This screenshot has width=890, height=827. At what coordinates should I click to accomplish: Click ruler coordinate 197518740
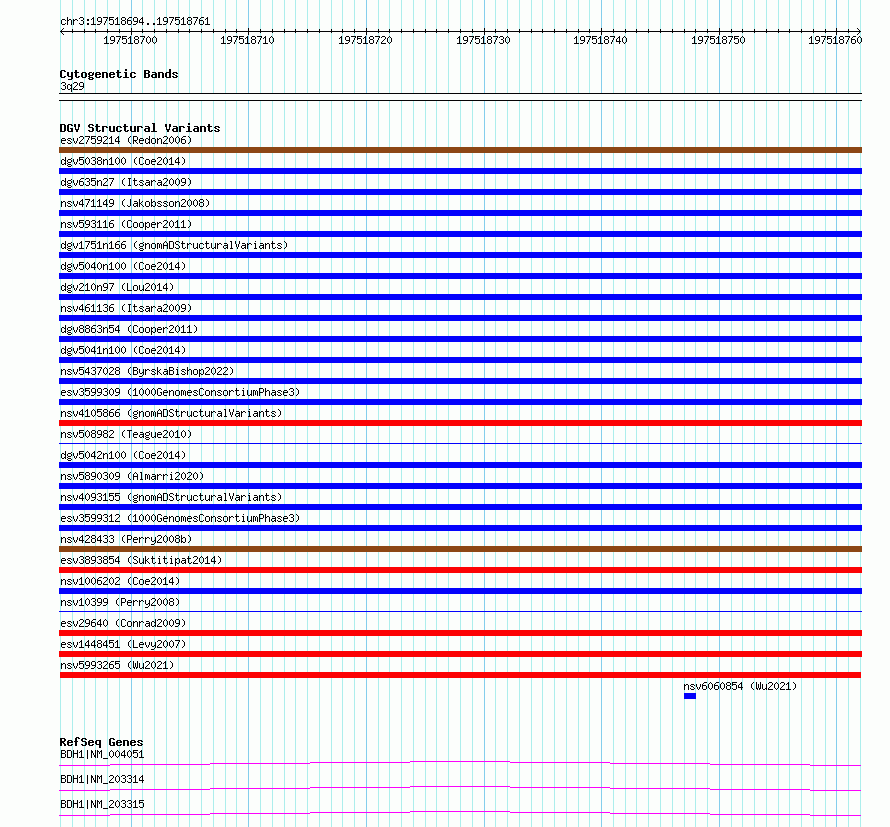600,40
